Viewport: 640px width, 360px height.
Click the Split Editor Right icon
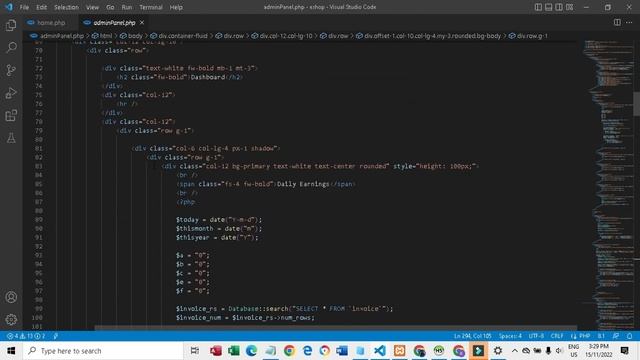(x=617, y=22)
